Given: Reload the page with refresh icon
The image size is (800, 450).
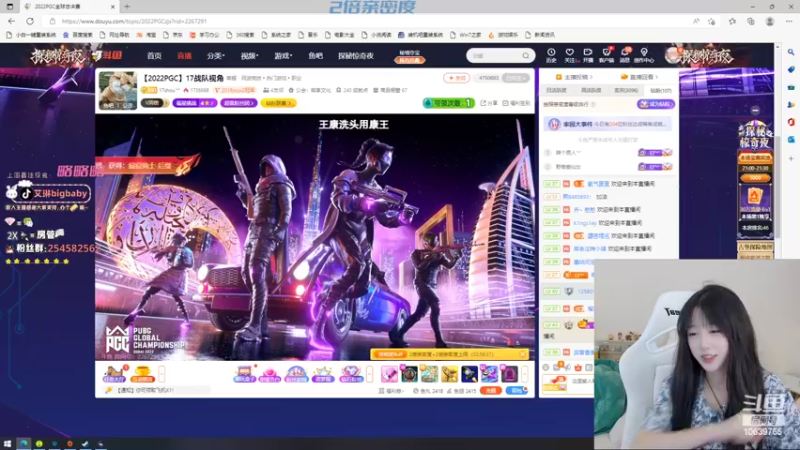Looking at the screenshot, I should click(x=30, y=21).
